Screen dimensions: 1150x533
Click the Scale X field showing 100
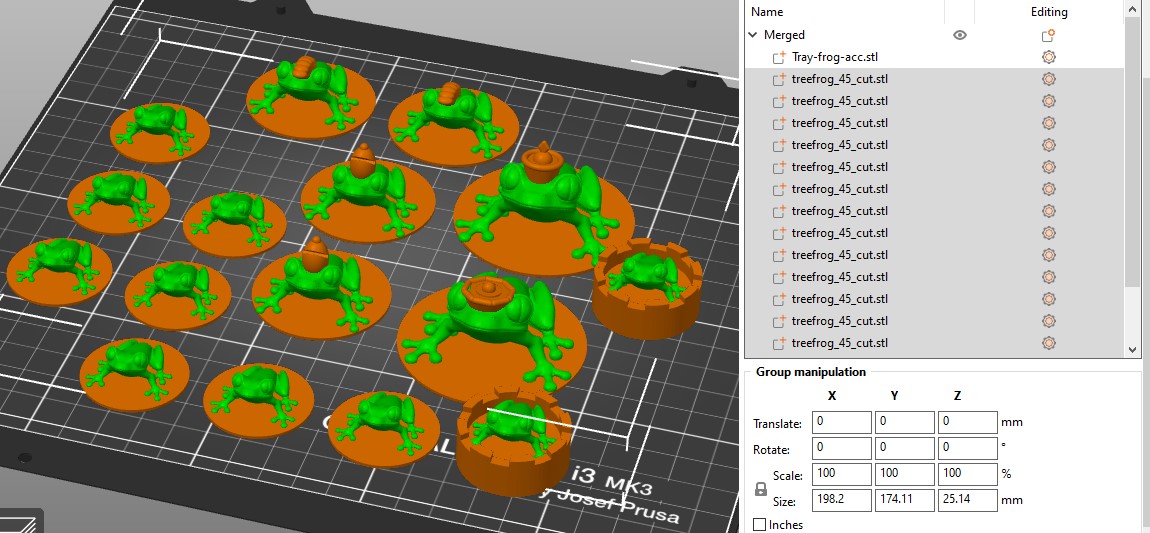tap(841, 474)
